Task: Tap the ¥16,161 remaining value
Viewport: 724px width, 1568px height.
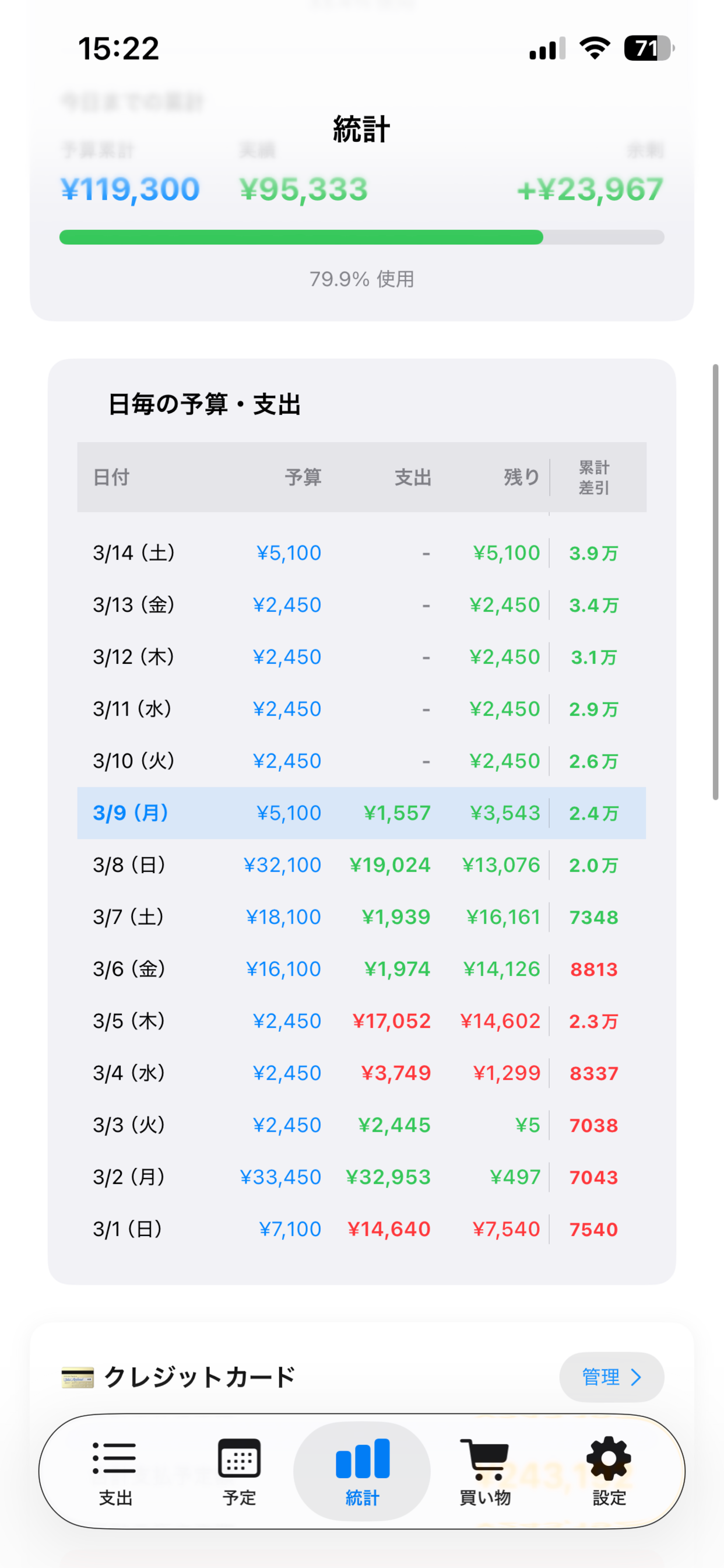Action: (x=503, y=918)
